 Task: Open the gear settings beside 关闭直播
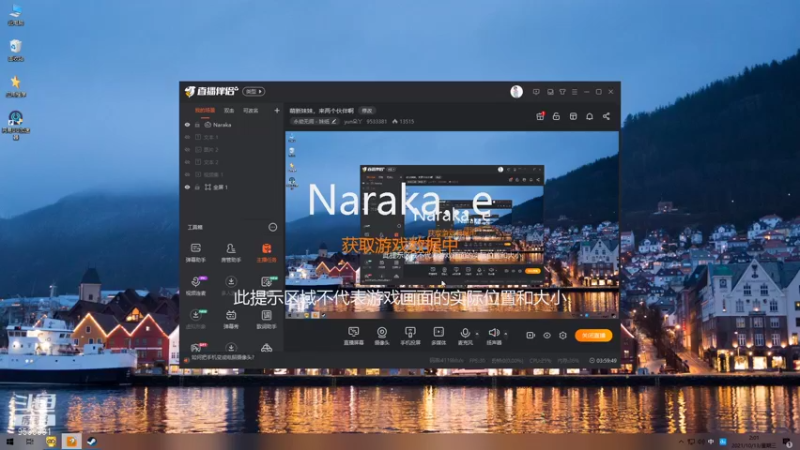[x=563, y=335]
